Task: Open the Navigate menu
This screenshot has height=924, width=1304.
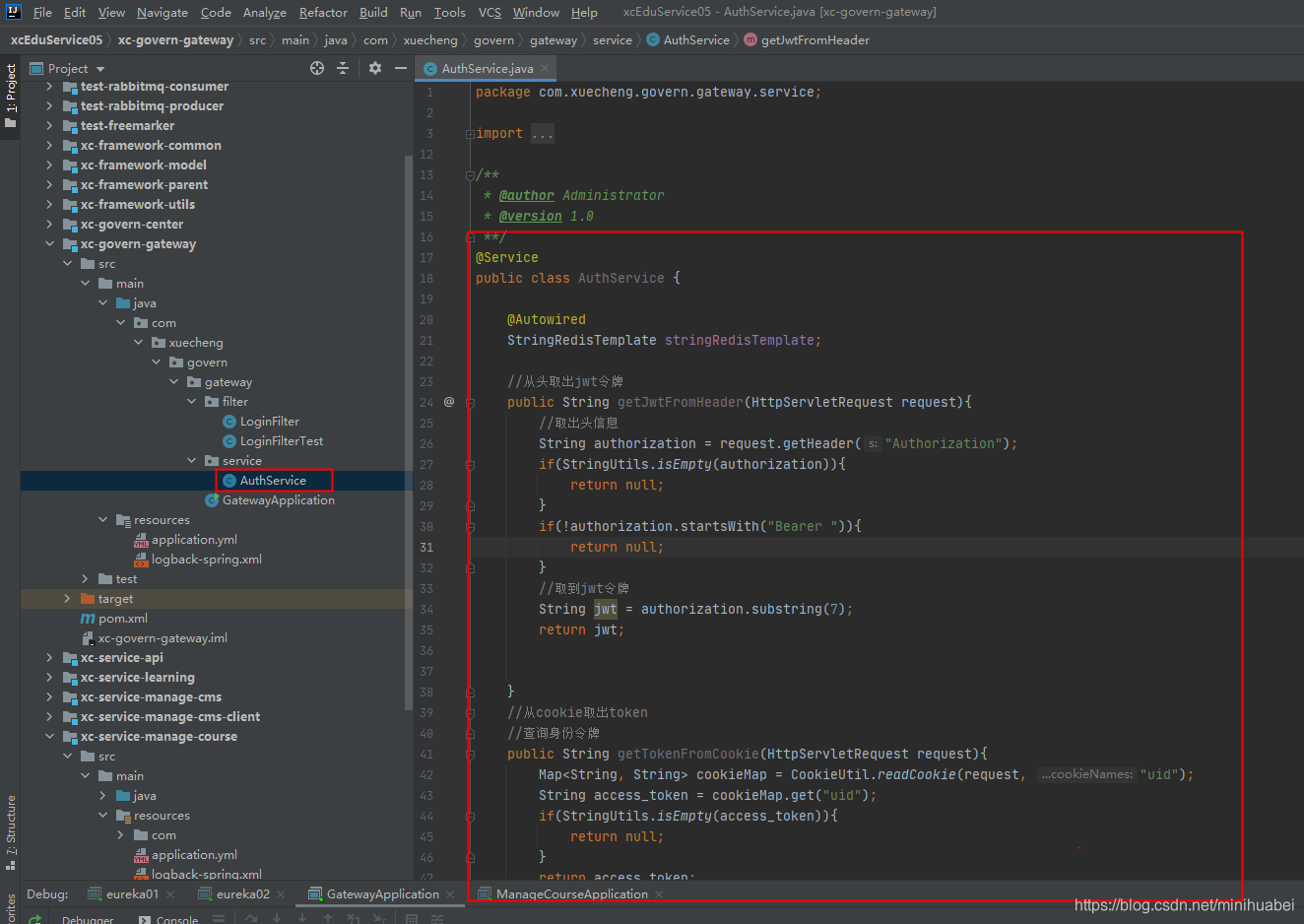Action: [x=163, y=12]
